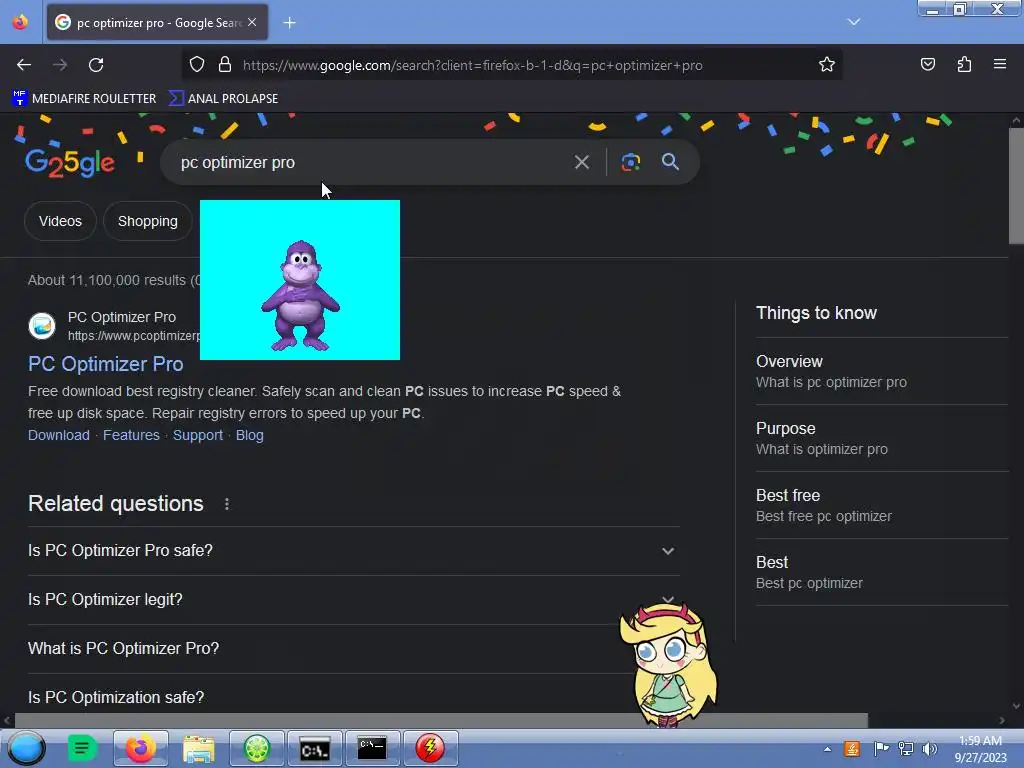This screenshot has width=1024, height=768.
Task: Open the tracking protection shield icon
Action: 197,65
